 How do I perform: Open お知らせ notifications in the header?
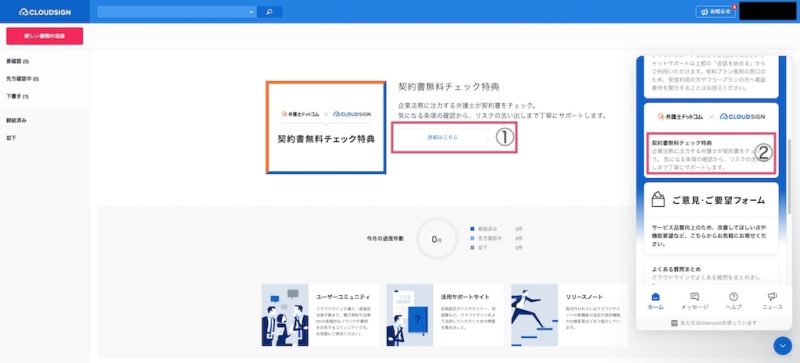[716, 12]
